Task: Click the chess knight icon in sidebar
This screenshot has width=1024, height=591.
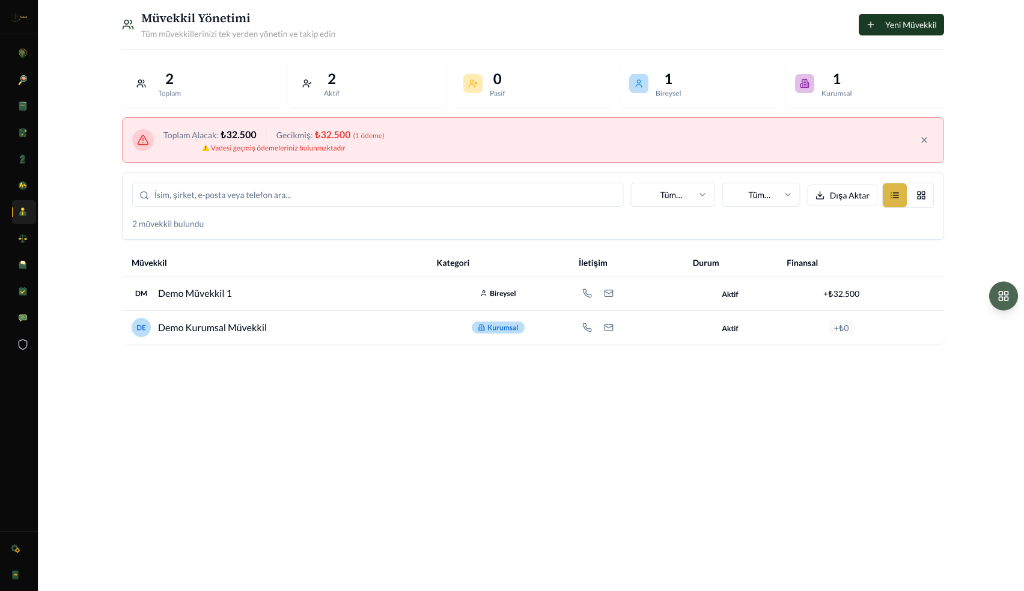Action: pyautogui.click(x=22, y=159)
